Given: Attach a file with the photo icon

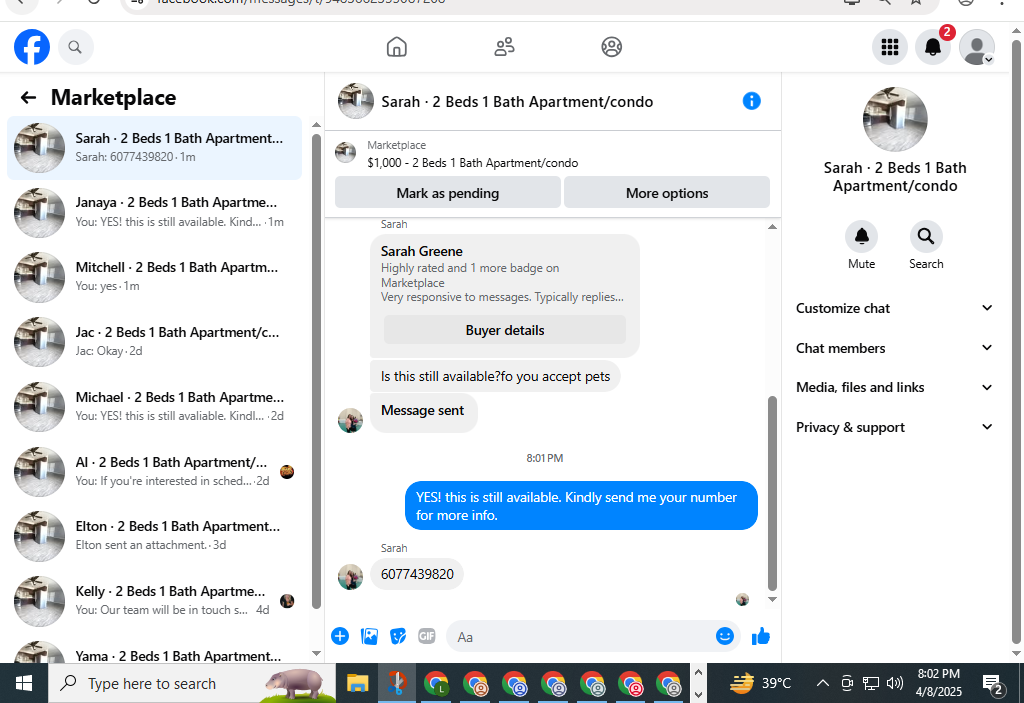Looking at the screenshot, I should [x=369, y=636].
